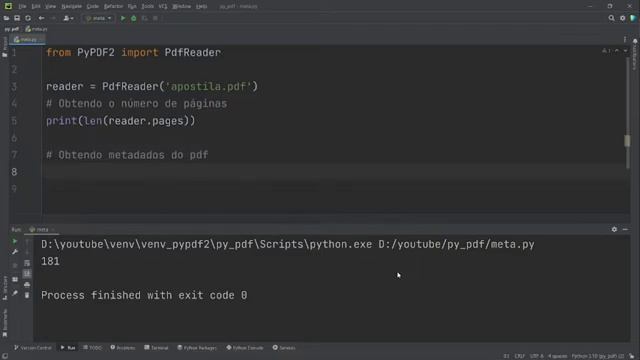The image size is (640, 360).
Task: Click the layout icon in Run panel
Action: [x=15, y=280]
